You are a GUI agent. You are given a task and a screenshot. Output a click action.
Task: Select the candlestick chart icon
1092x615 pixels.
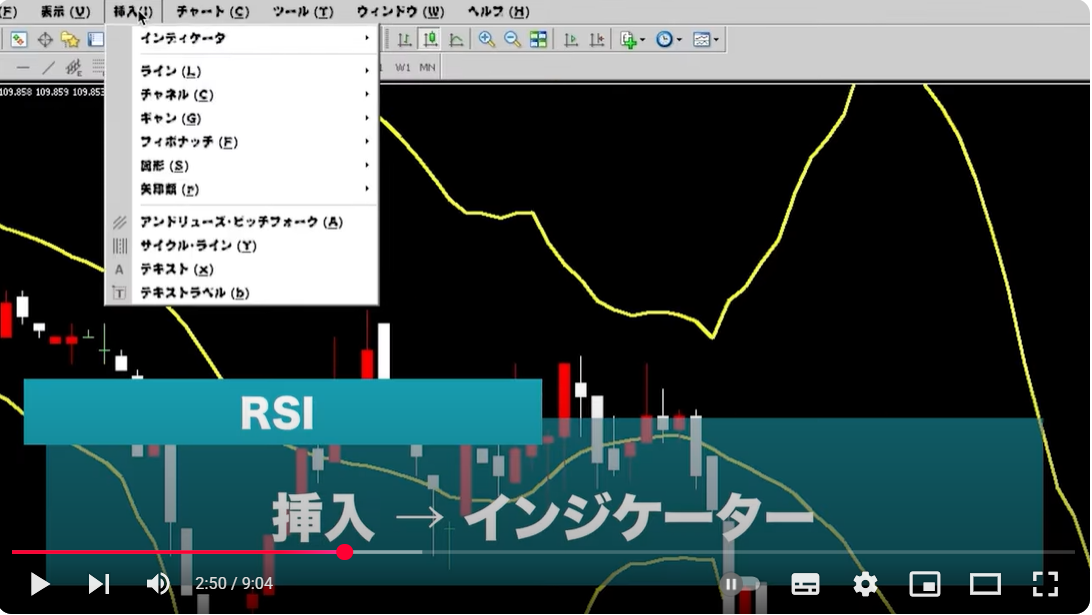(x=430, y=40)
